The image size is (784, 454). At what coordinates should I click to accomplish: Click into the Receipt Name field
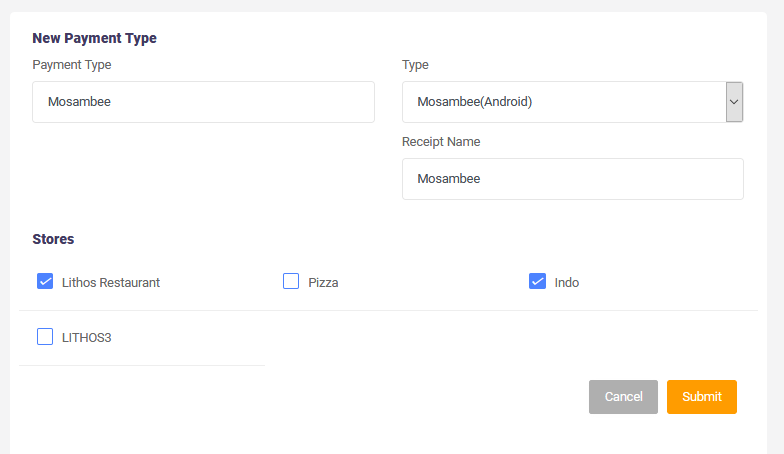[x=572, y=179]
